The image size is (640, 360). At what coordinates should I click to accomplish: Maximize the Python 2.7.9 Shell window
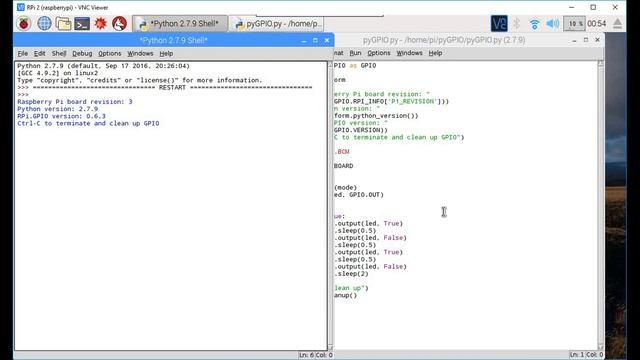[315, 40]
